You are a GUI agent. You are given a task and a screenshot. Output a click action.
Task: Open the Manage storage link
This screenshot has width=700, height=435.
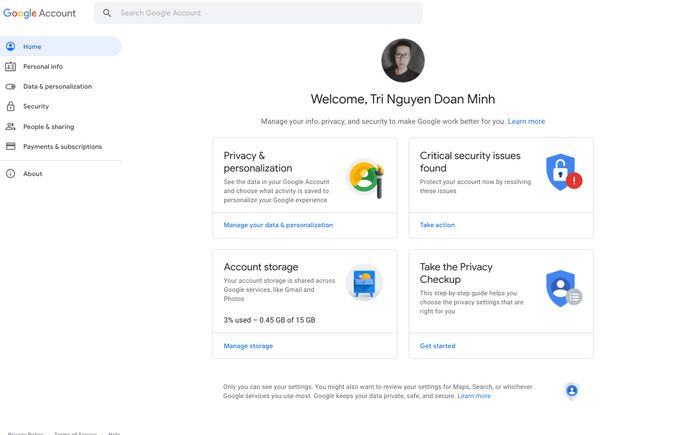(248, 346)
